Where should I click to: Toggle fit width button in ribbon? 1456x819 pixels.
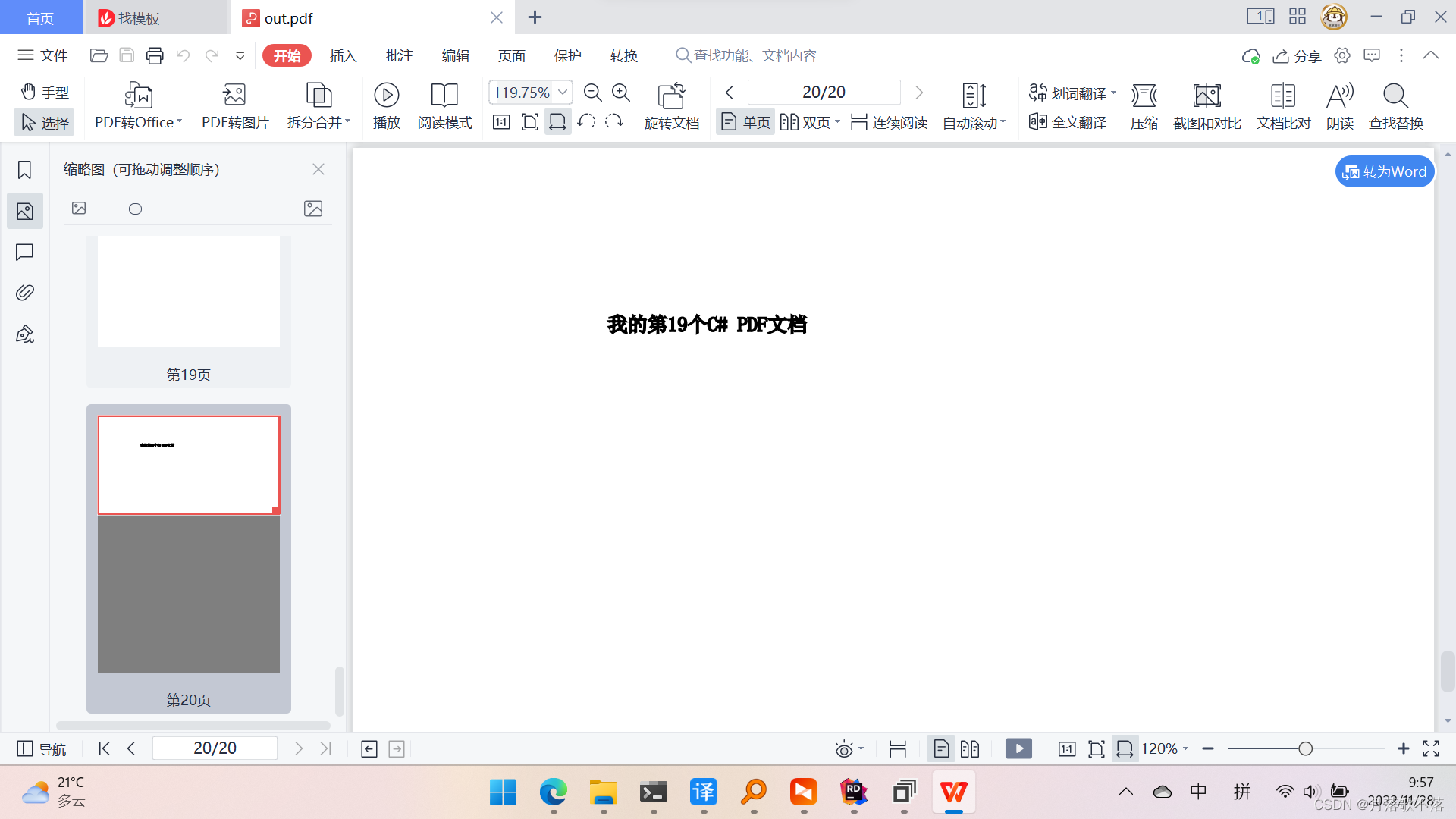(x=557, y=122)
